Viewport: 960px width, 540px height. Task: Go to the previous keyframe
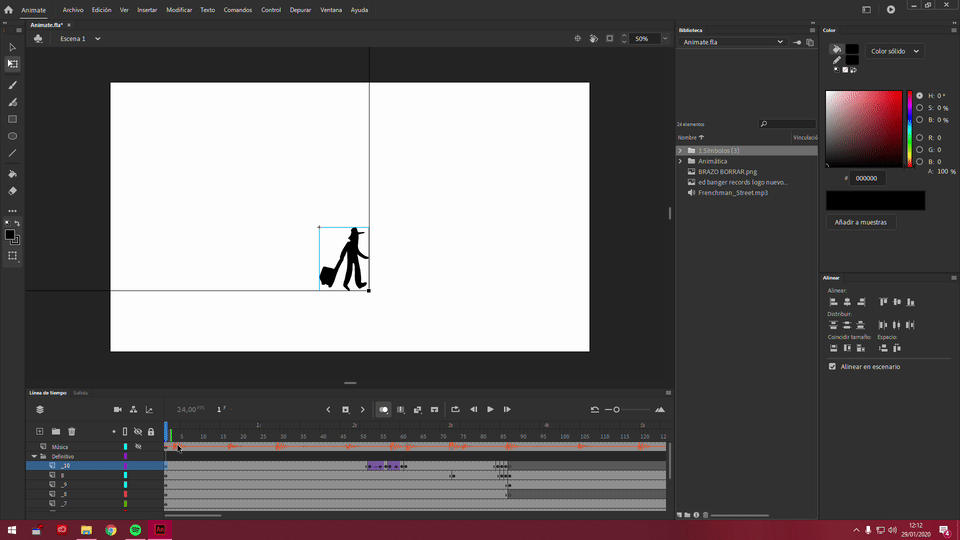tap(328, 410)
